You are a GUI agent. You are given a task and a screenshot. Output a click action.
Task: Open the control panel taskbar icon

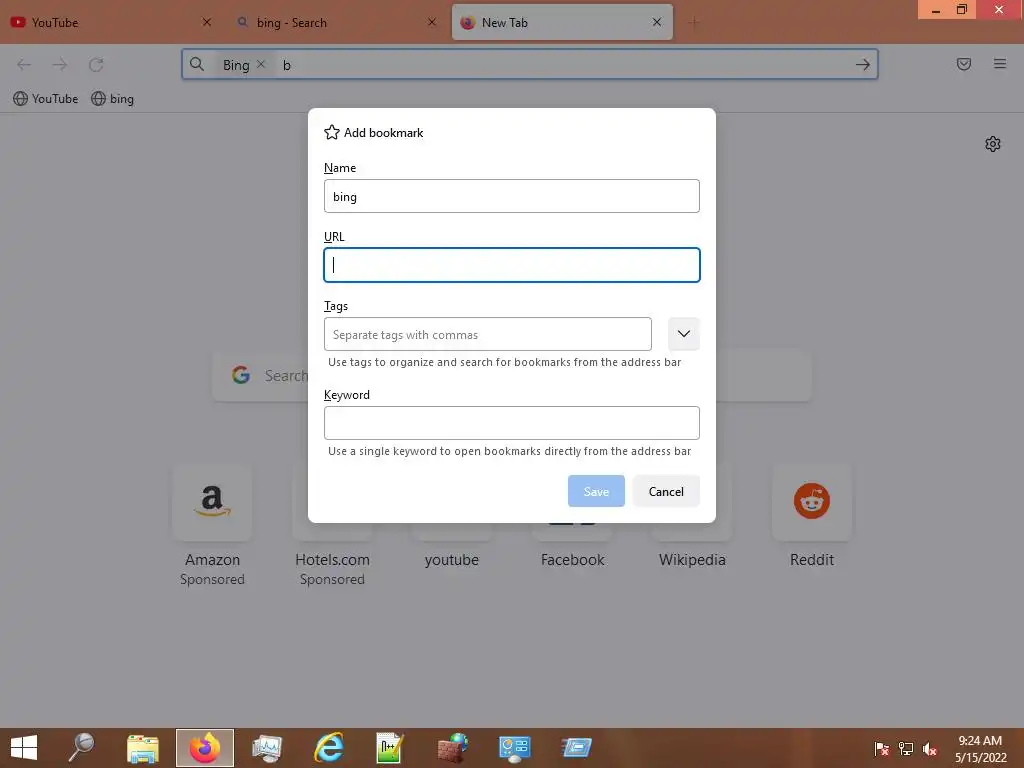515,748
